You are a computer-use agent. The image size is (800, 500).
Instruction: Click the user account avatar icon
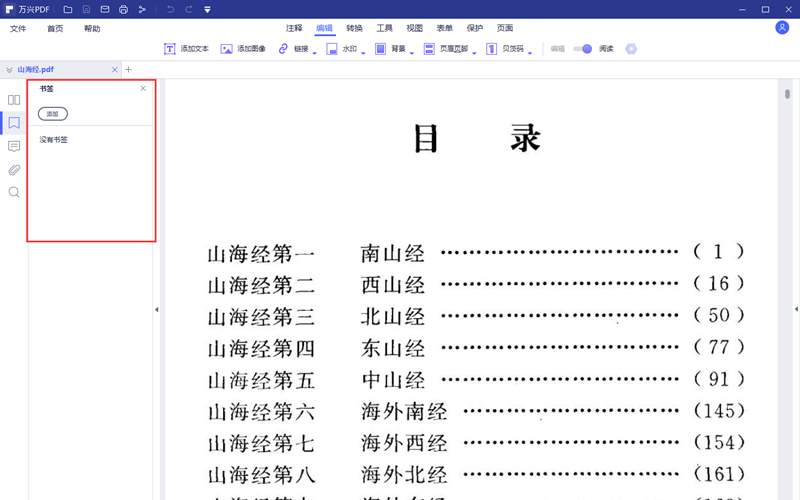coord(782,28)
